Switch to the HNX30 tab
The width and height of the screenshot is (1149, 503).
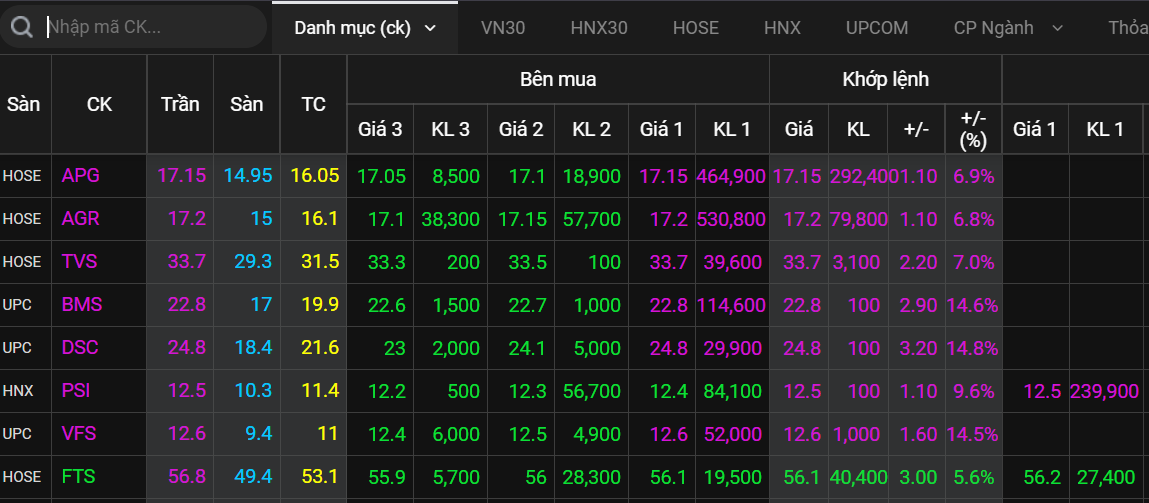[x=599, y=28]
